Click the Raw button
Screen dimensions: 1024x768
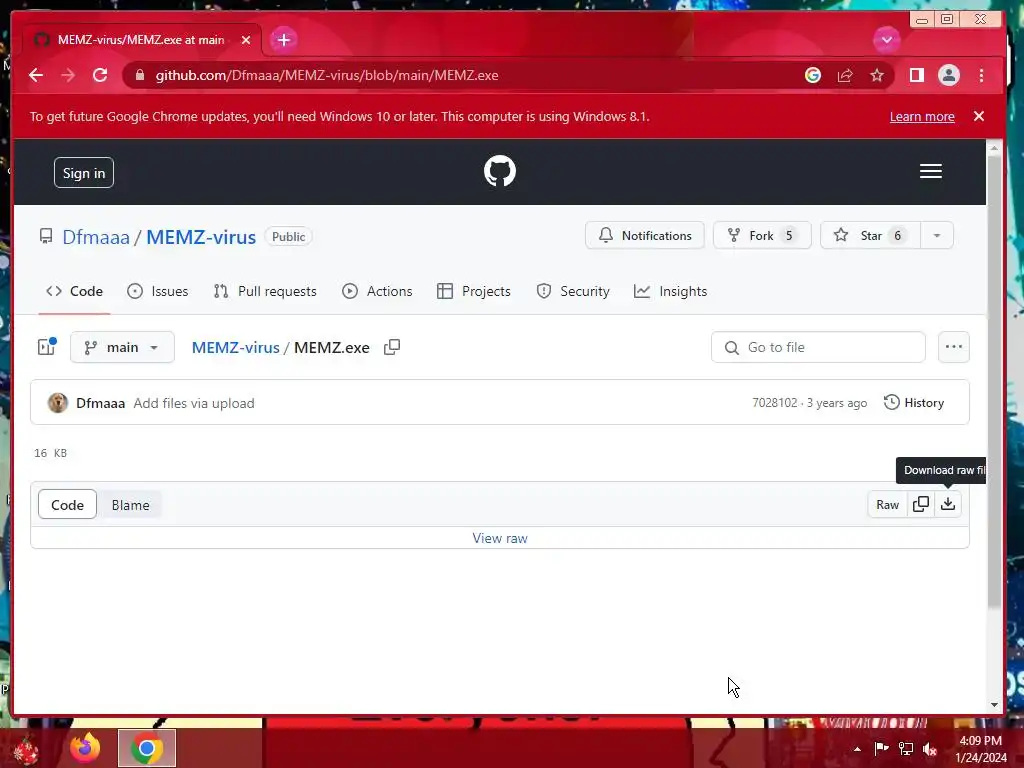click(887, 504)
